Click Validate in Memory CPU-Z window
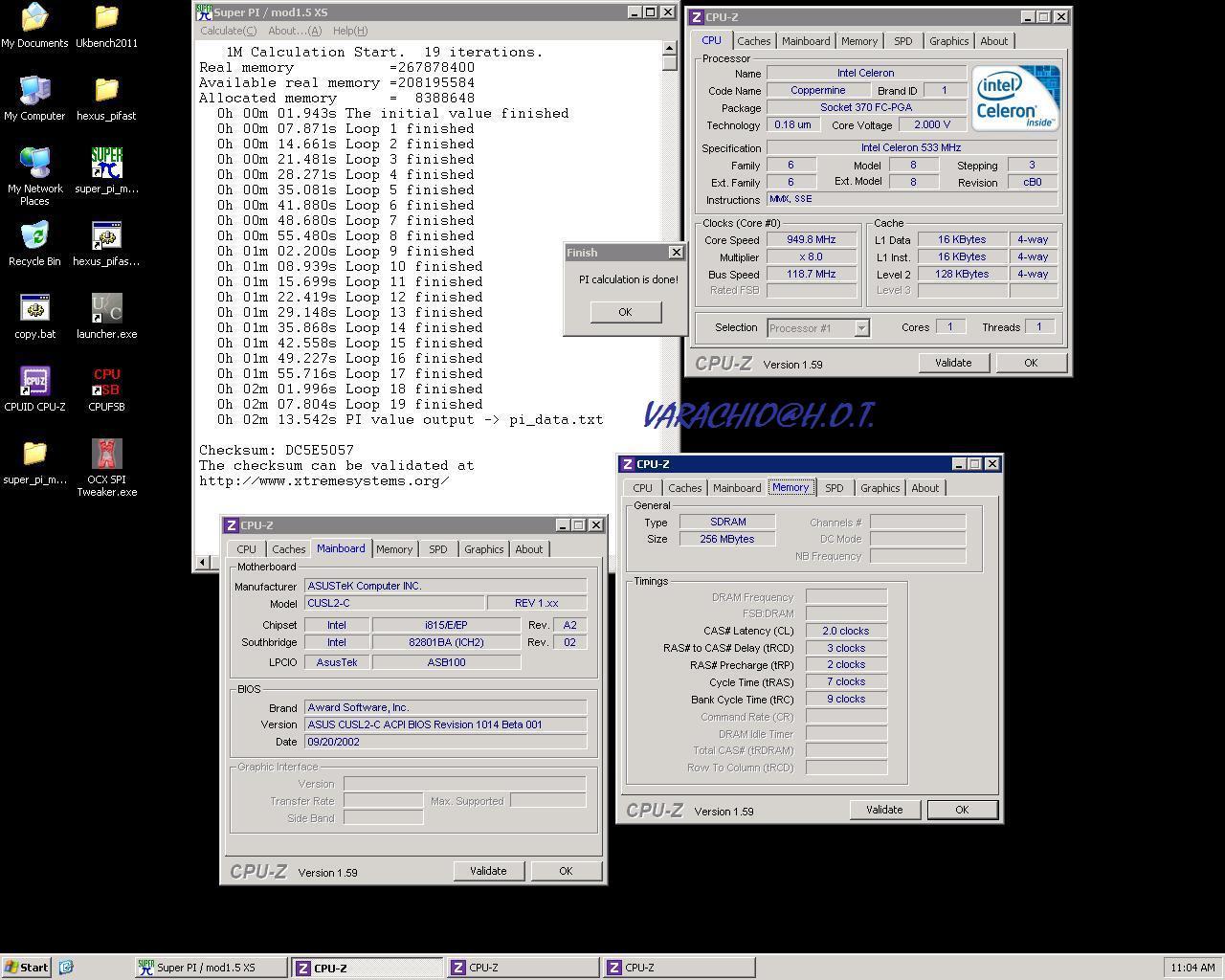 883,810
